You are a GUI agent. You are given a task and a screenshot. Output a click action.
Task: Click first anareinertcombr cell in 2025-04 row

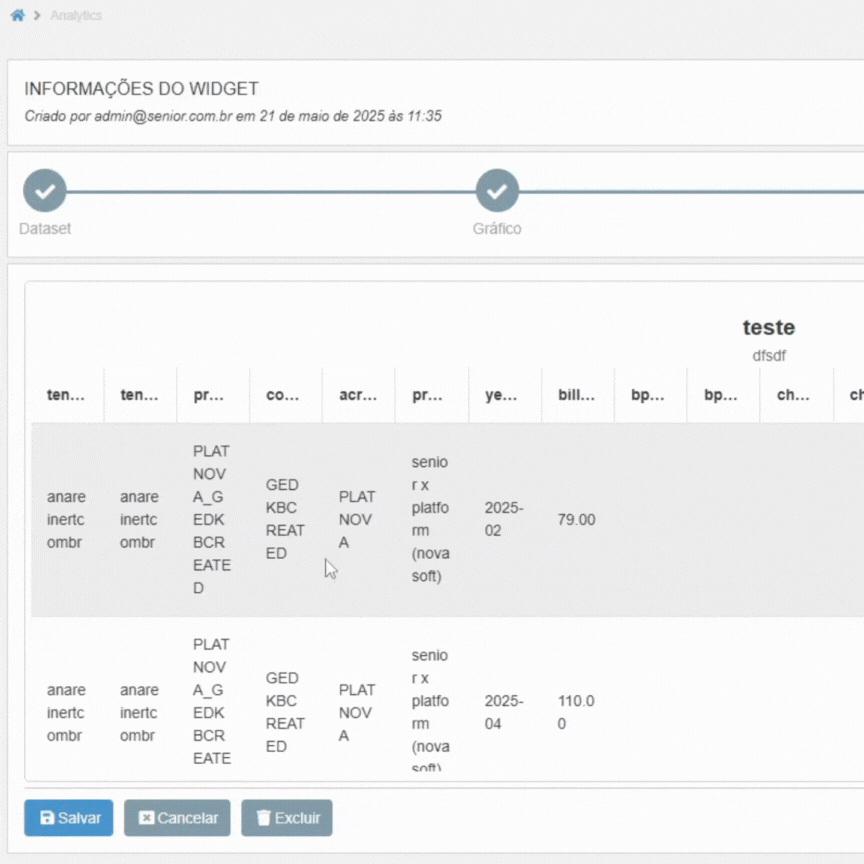tap(66, 712)
